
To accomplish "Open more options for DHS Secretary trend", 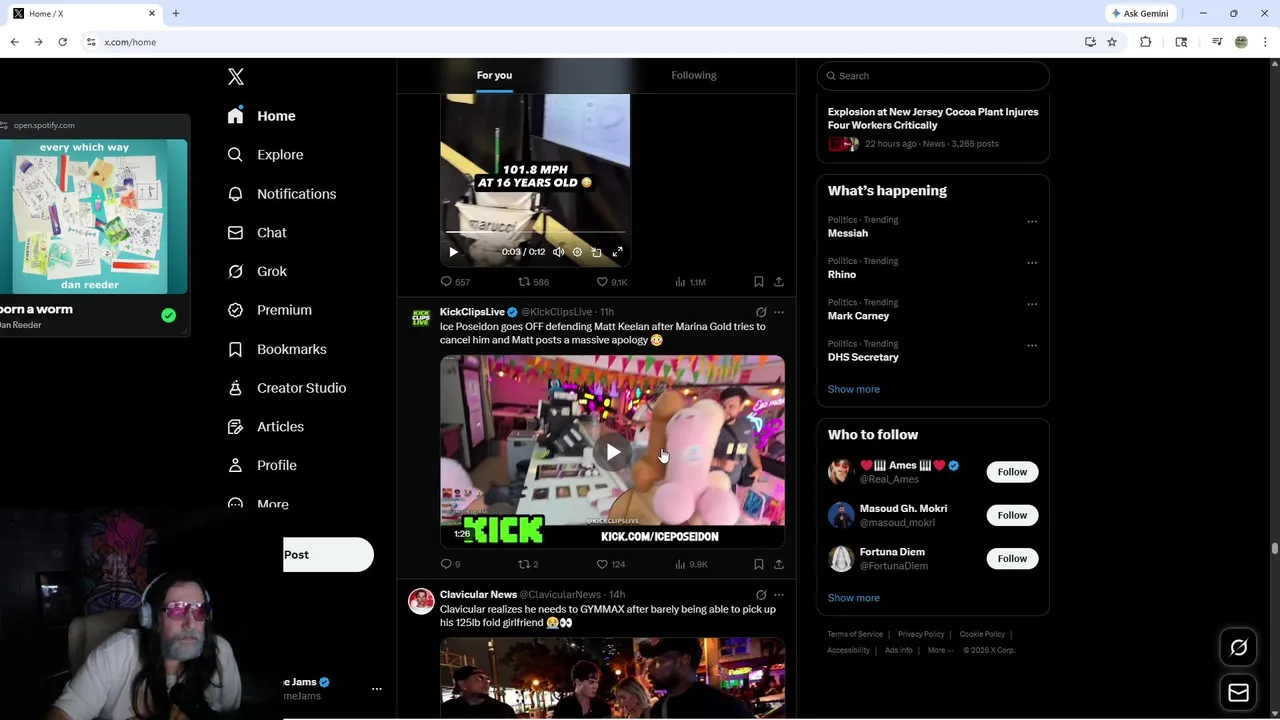I will coord(1032,346).
